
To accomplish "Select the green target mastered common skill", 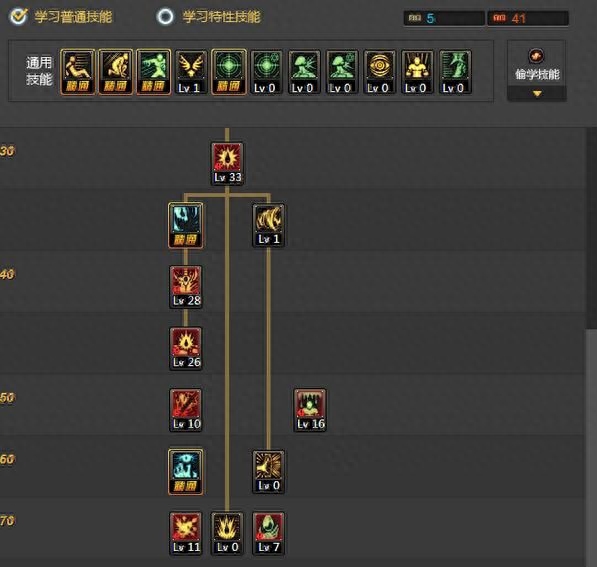I will 229,72.
